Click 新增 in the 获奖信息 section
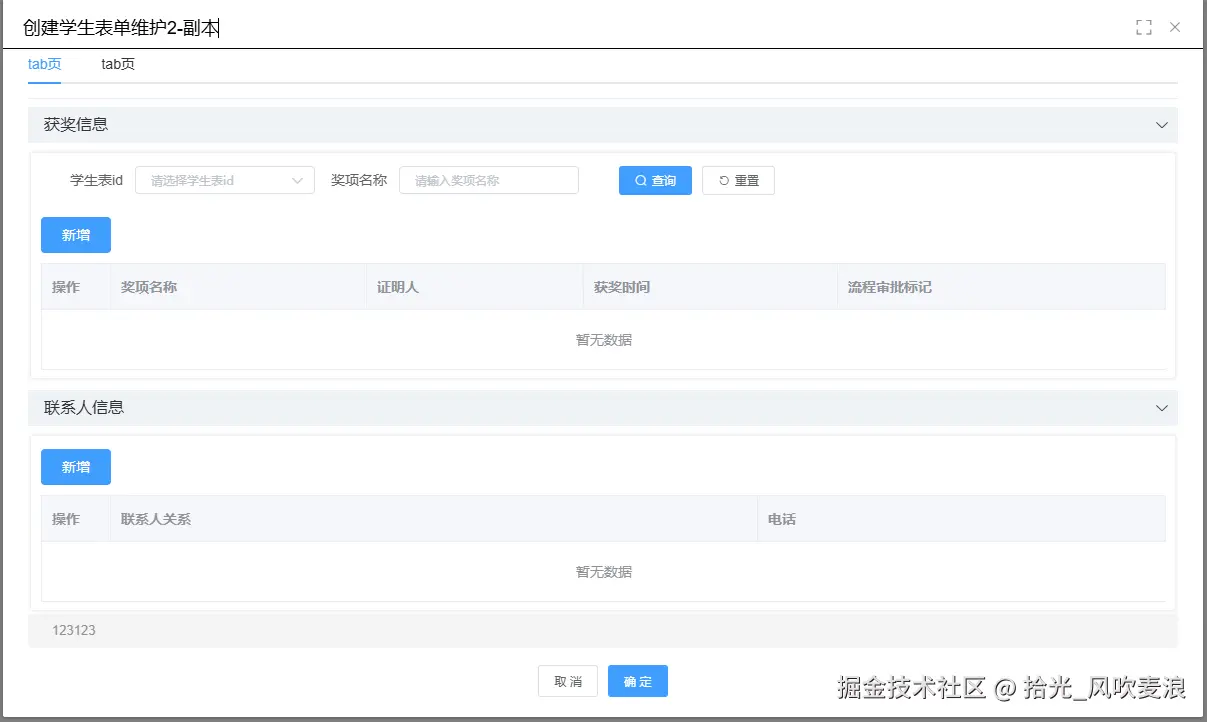This screenshot has width=1207, height=722. point(76,235)
